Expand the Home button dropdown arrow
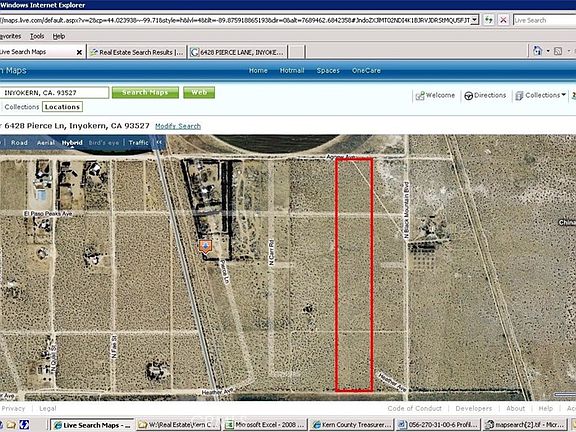The width and height of the screenshot is (576, 432). 548,51
